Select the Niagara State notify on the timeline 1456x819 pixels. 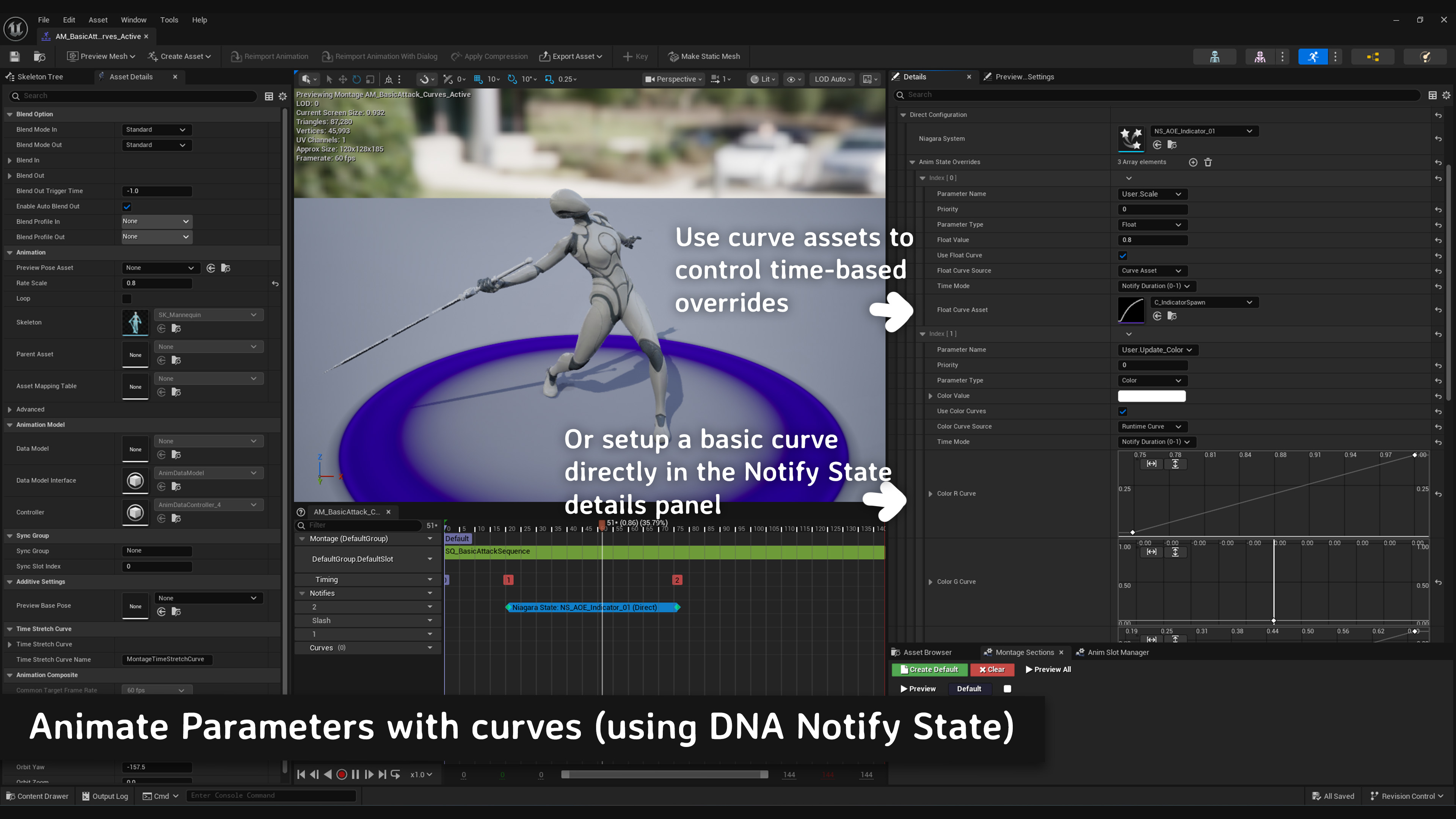click(x=592, y=607)
